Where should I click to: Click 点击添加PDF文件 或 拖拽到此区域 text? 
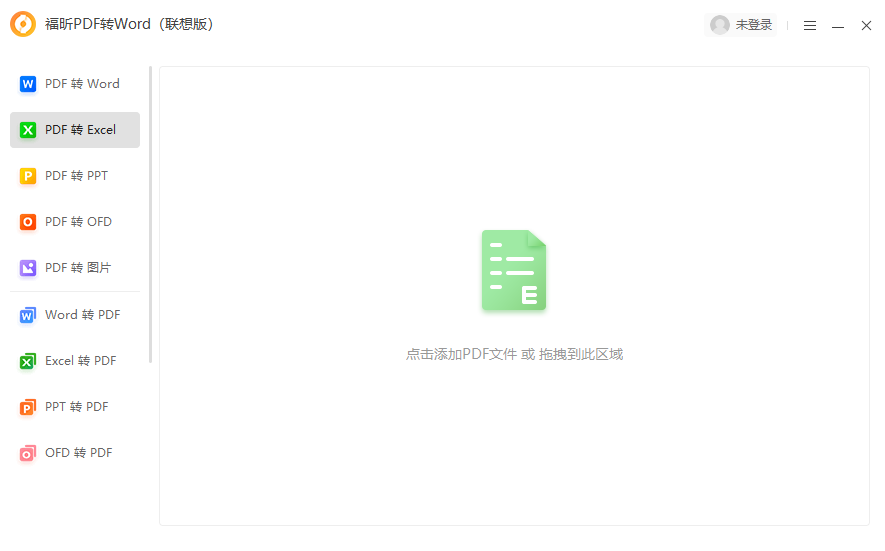tap(514, 354)
